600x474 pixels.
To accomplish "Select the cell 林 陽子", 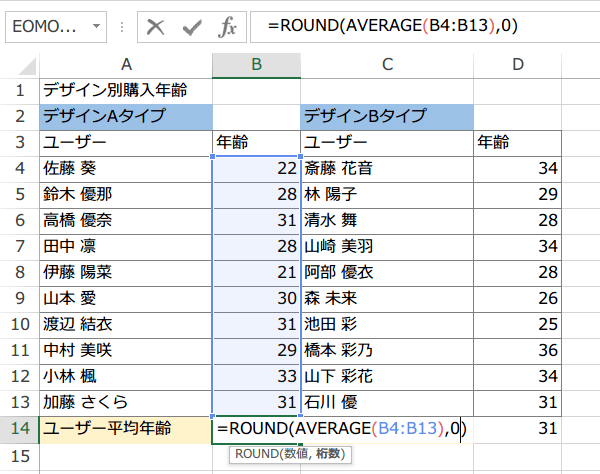I will pyautogui.click(x=387, y=195).
